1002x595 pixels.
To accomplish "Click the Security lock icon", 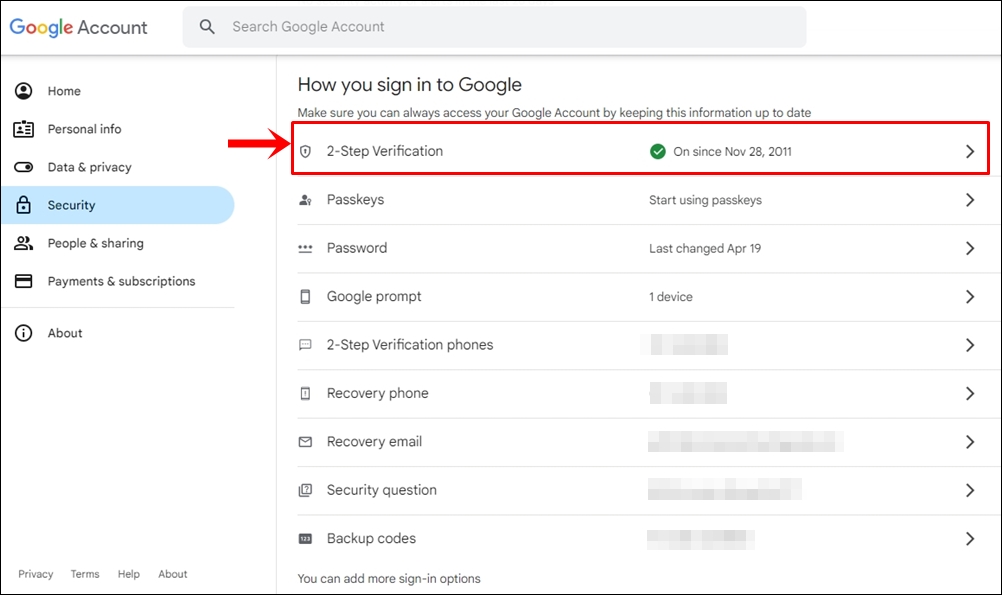I will [x=24, y=205].
